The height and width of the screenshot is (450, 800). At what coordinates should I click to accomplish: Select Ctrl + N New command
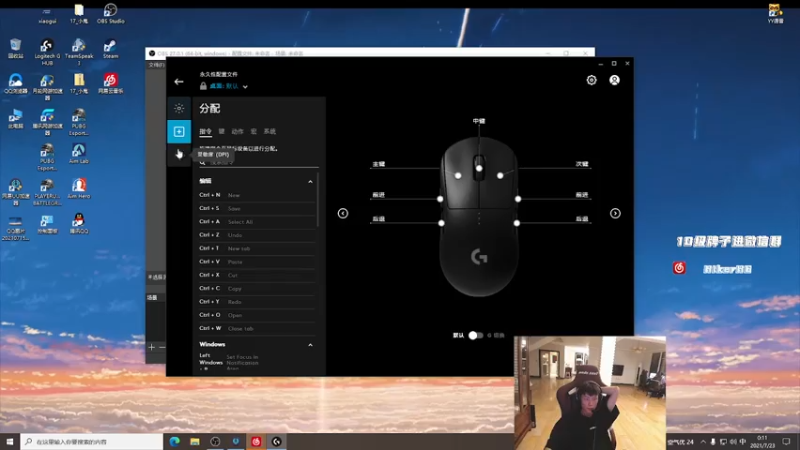[257, 195]
